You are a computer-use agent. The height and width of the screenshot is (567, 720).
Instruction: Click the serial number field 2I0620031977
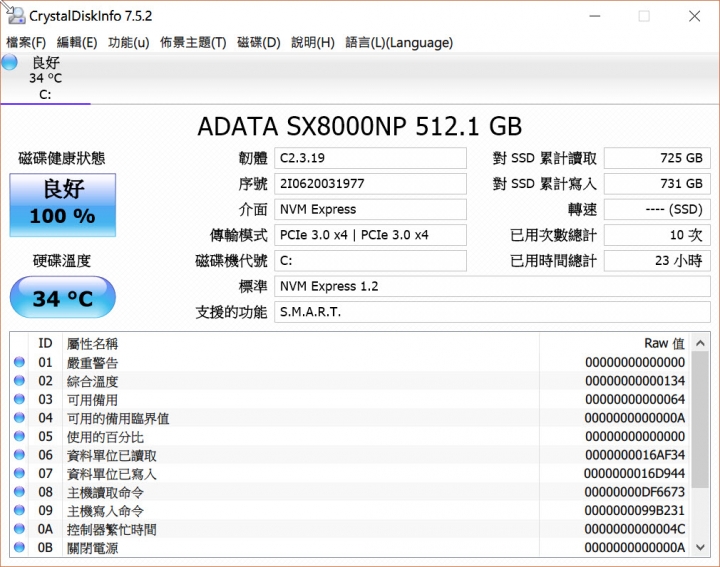[x=370, y=184]
